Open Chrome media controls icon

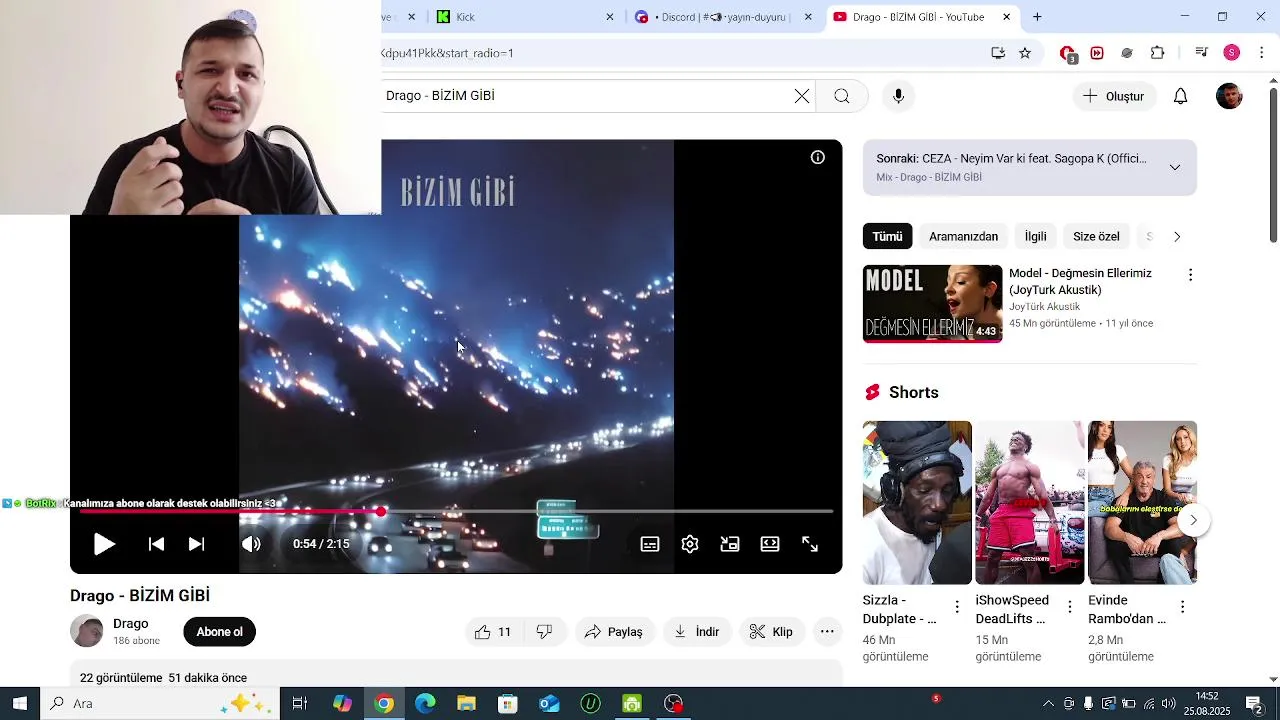click(1202, 53)
